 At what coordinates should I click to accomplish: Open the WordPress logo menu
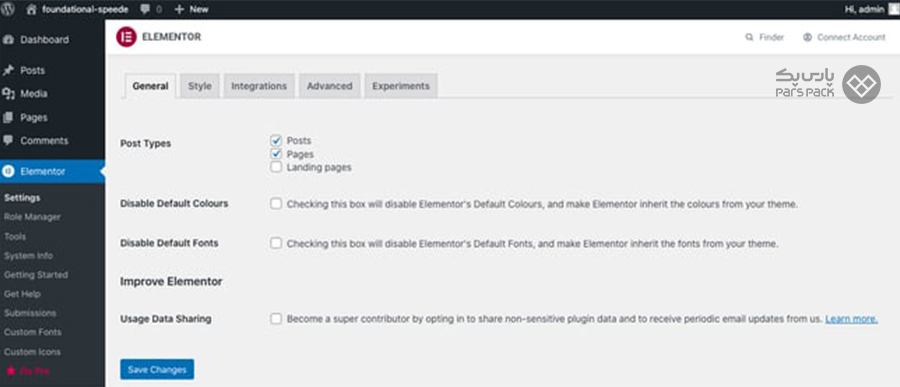coord(9,9)
